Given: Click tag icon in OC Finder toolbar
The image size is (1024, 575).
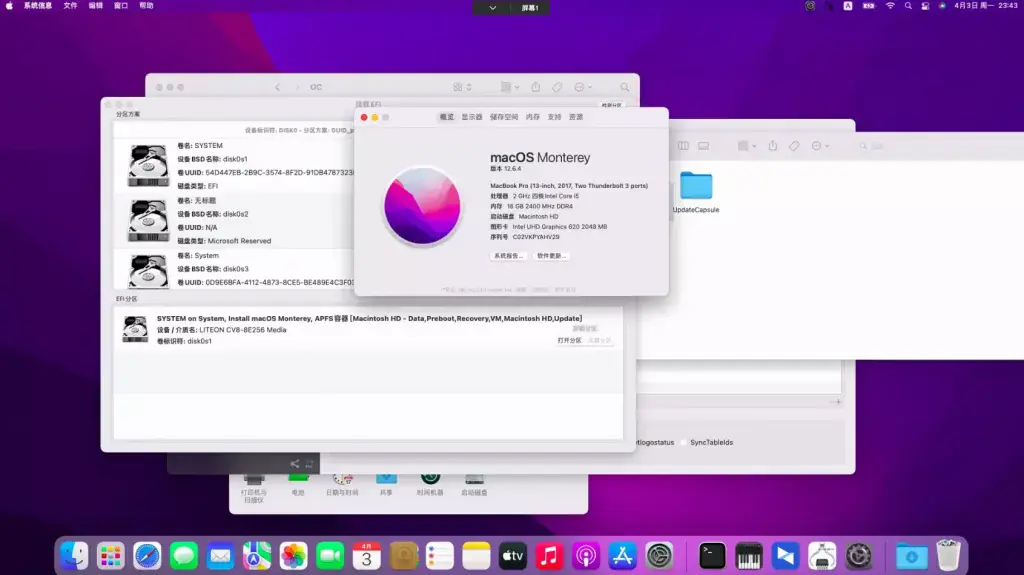Looking at the screenshot, I should click(557, 87).
